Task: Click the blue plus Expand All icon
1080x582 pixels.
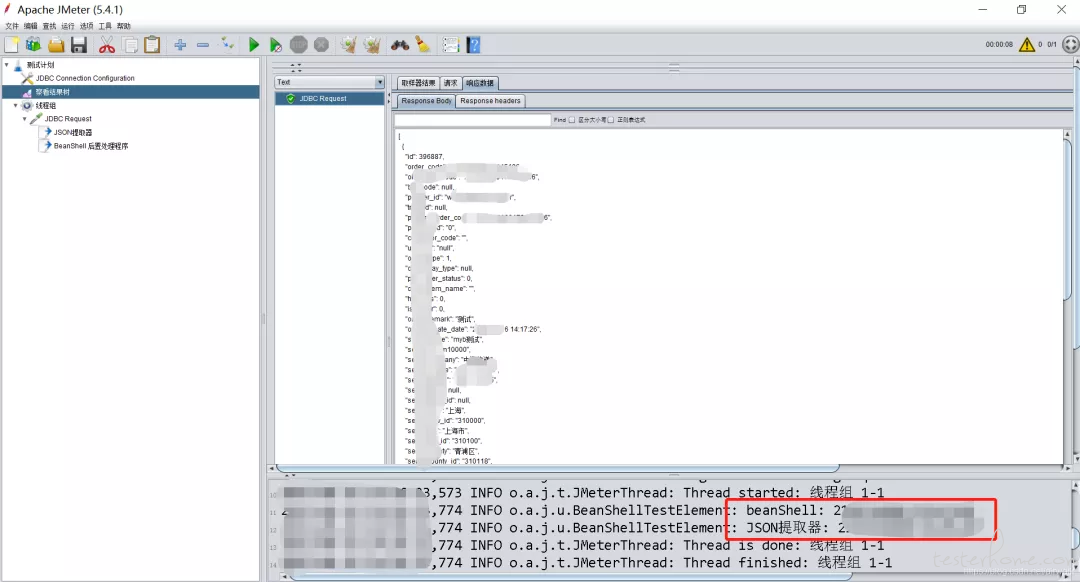Action: tap(180, 45)
